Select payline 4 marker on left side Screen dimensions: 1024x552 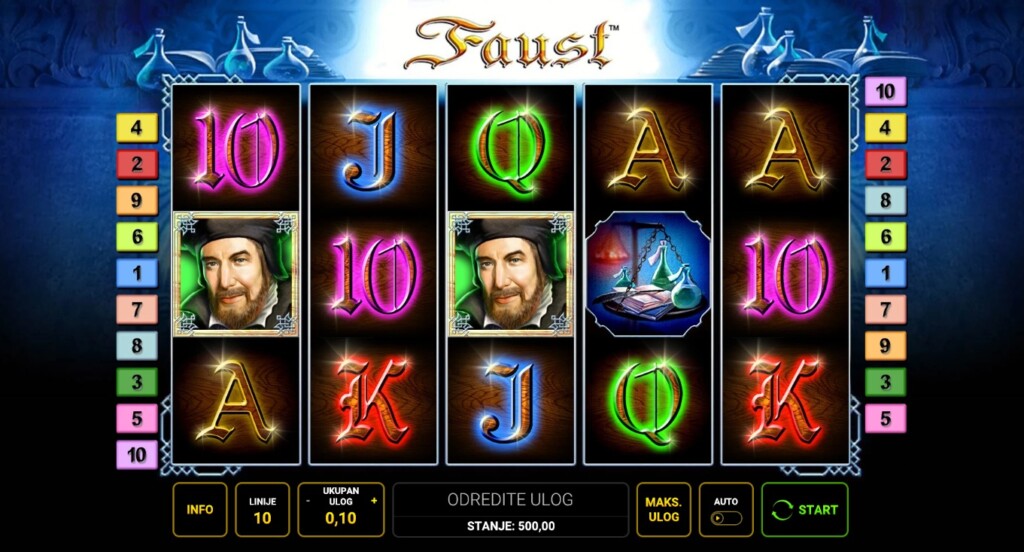click(137, 127)
